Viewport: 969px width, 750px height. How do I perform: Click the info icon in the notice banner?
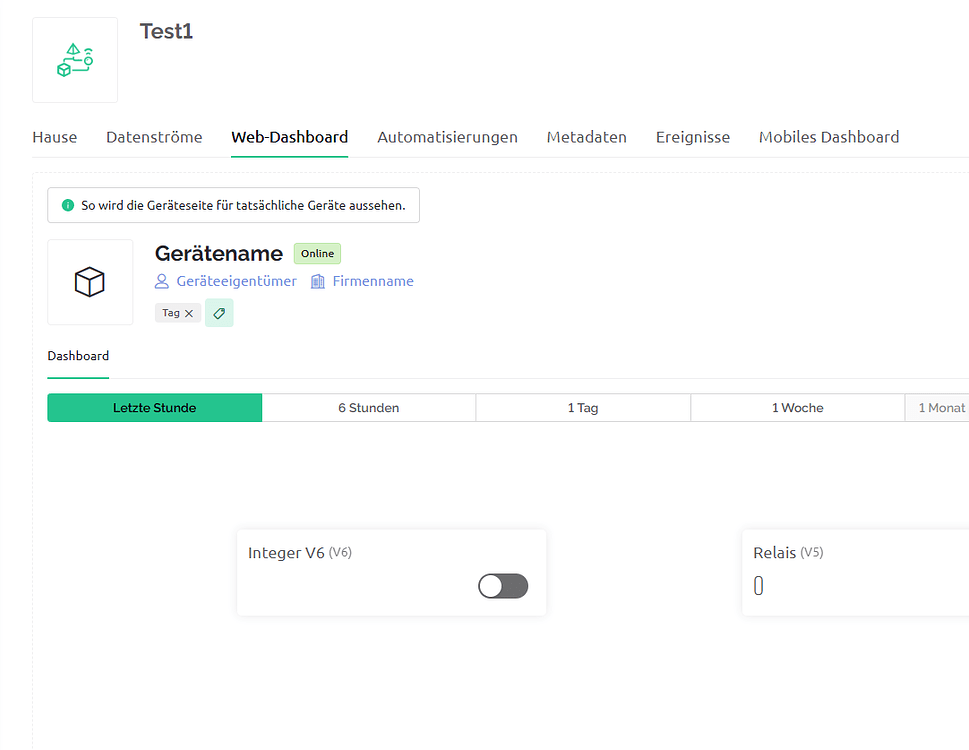click(68, 205)
